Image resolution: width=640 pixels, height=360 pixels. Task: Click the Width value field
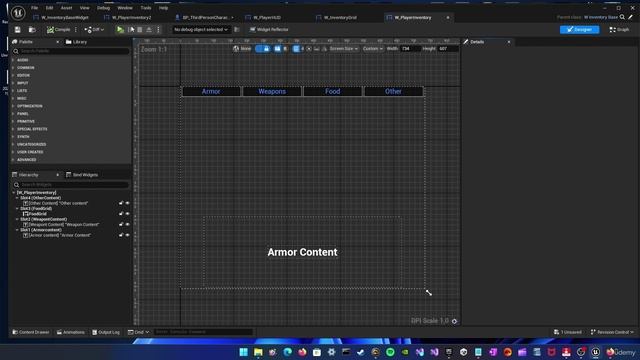click(x=410, y=49)
